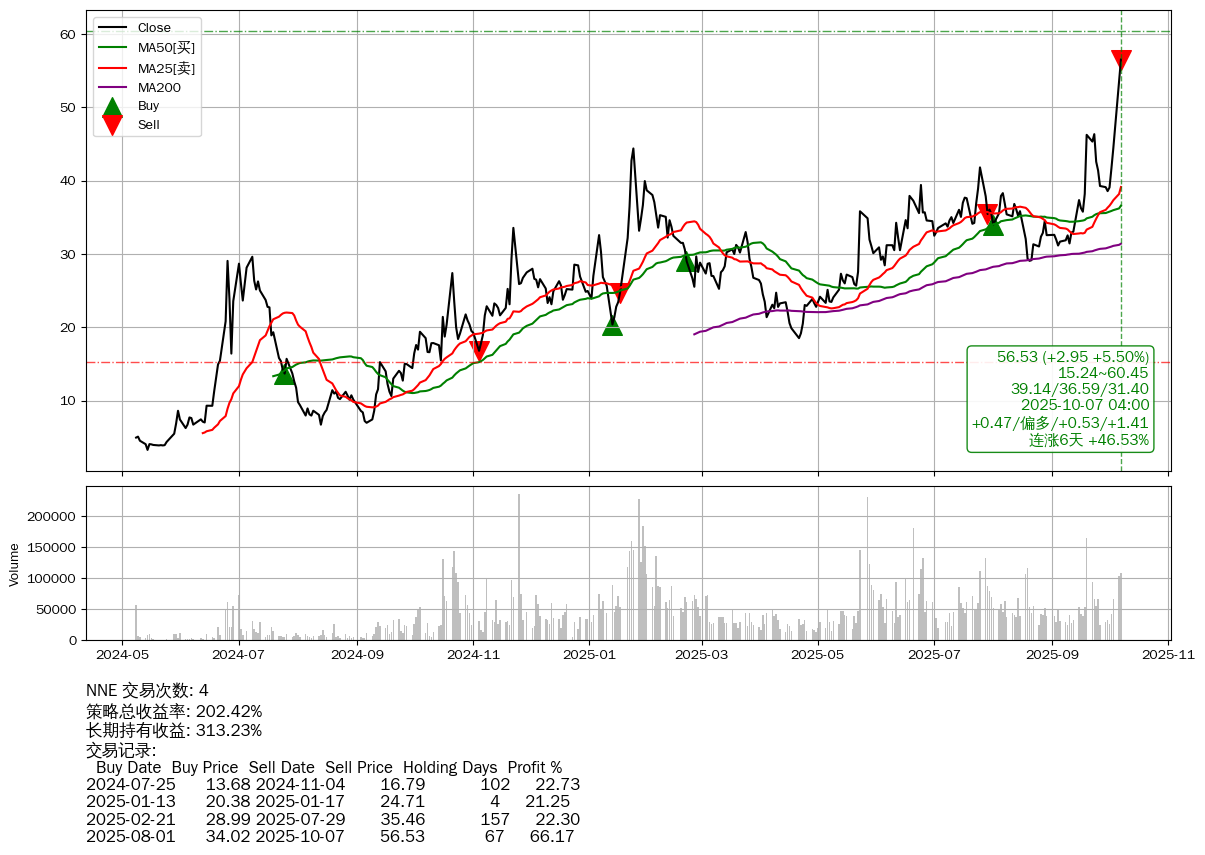This screenshot has width=1205, height=855.
Task: Select the Sell marker at price 24.71
Action: (620, 293)
